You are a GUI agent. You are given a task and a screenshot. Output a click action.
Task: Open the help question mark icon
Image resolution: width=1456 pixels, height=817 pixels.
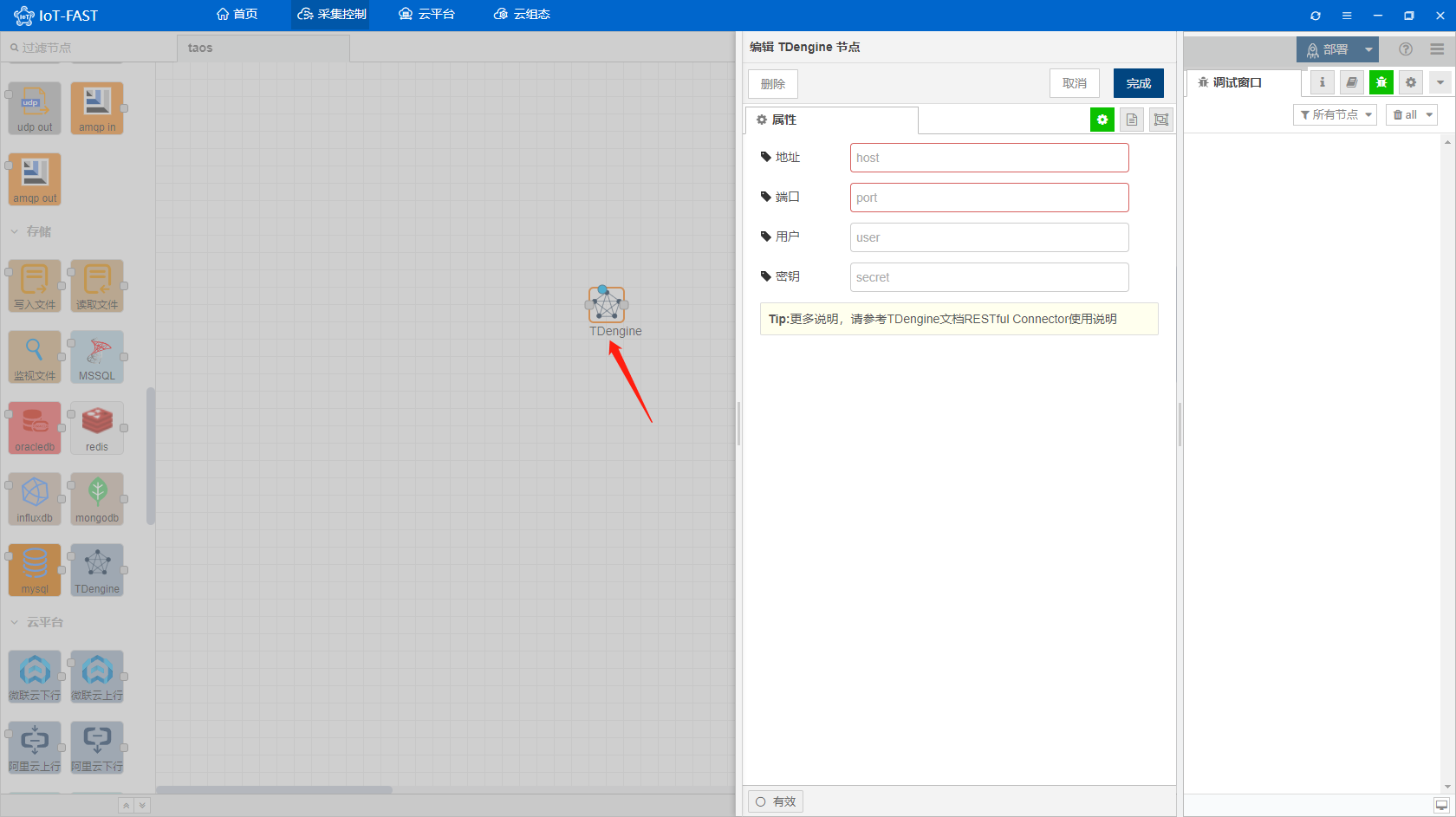click(x=1406, y=49)
